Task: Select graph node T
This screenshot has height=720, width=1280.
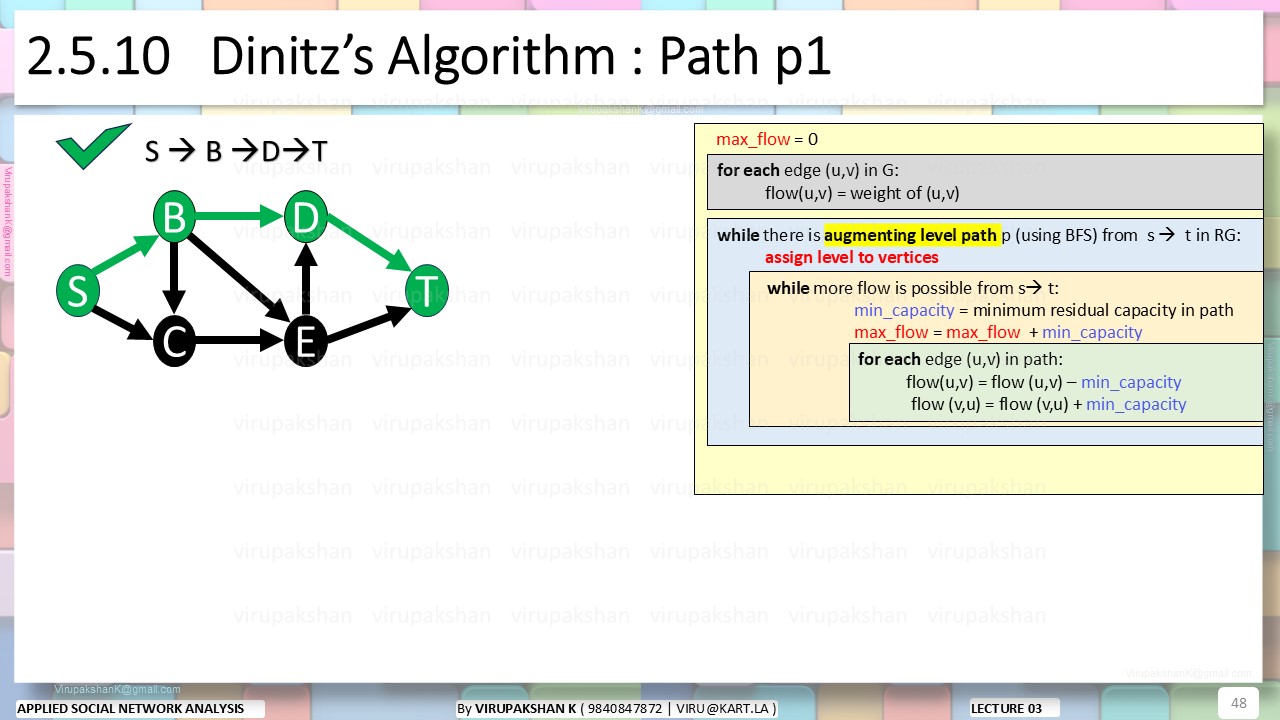Action: pos(427,291)
